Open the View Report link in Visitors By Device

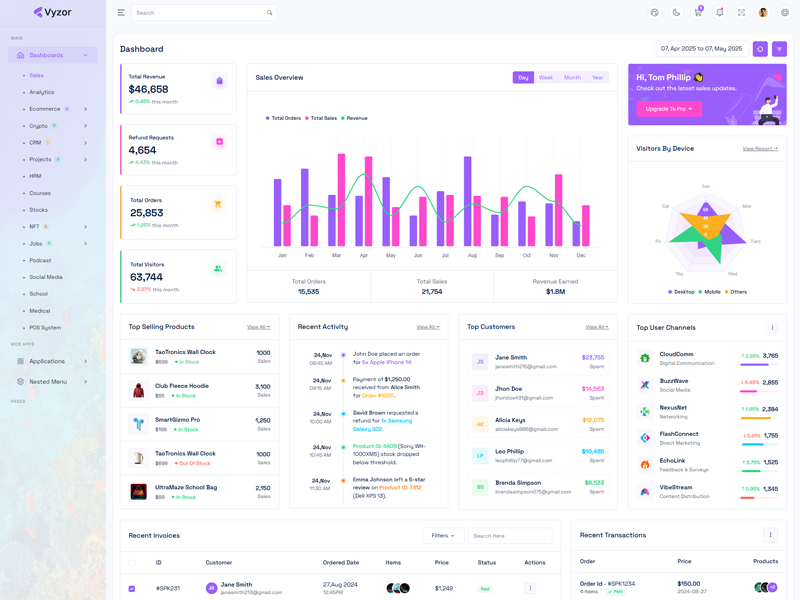point(760,149)
